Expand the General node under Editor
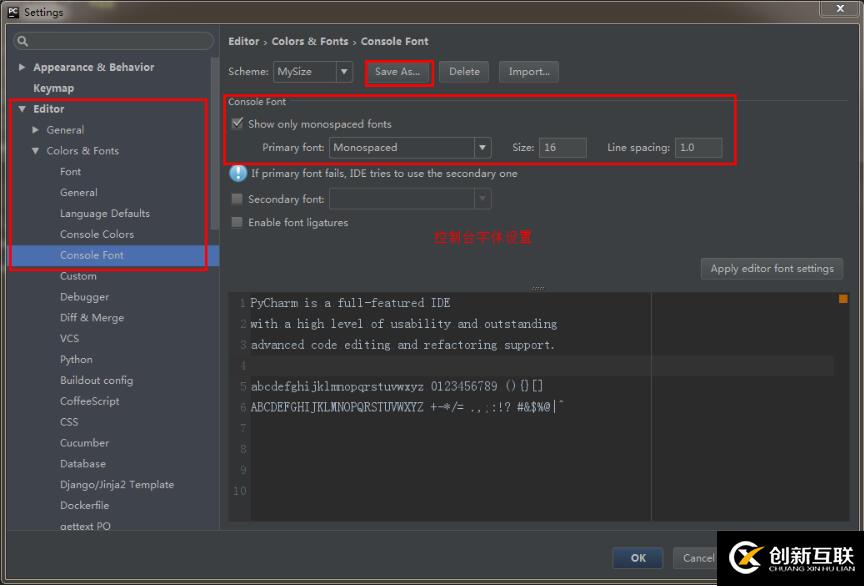 point(36,130)
